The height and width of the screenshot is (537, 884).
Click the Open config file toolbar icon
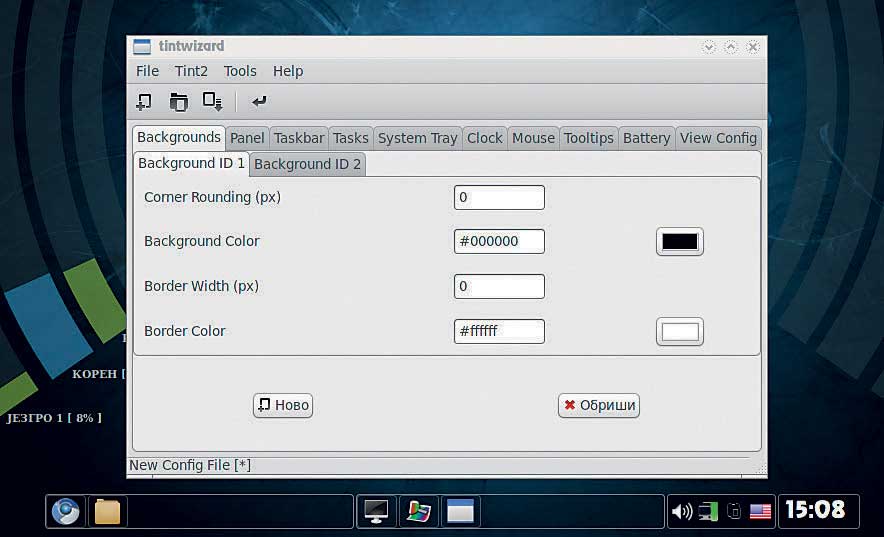pyautogui.click(x=179, y=102)
